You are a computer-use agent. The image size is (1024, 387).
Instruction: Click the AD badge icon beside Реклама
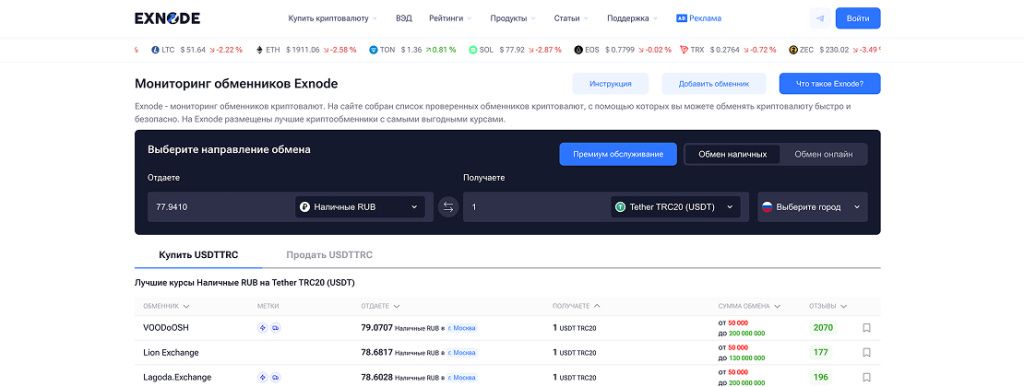682,18
